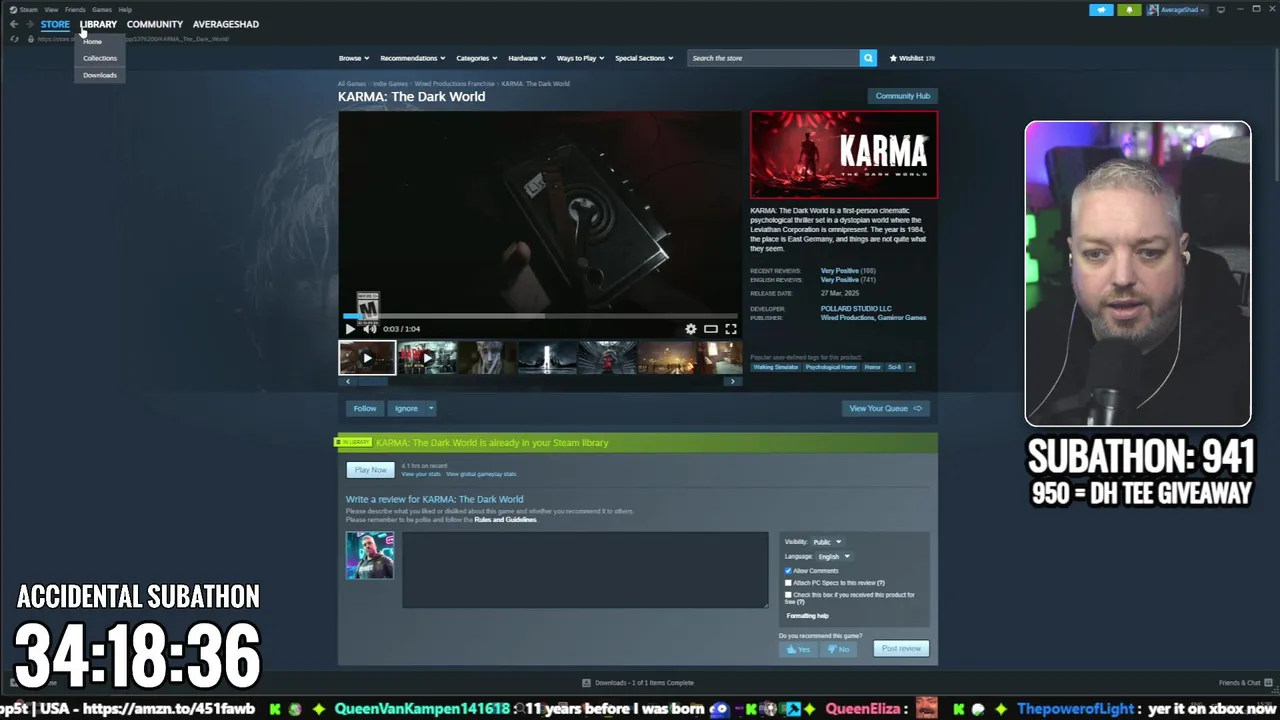This screenshot has height=720, width=1280.
Task: Open the POLLARD STUDIO LLC developer link
Action: coord(856,309)
